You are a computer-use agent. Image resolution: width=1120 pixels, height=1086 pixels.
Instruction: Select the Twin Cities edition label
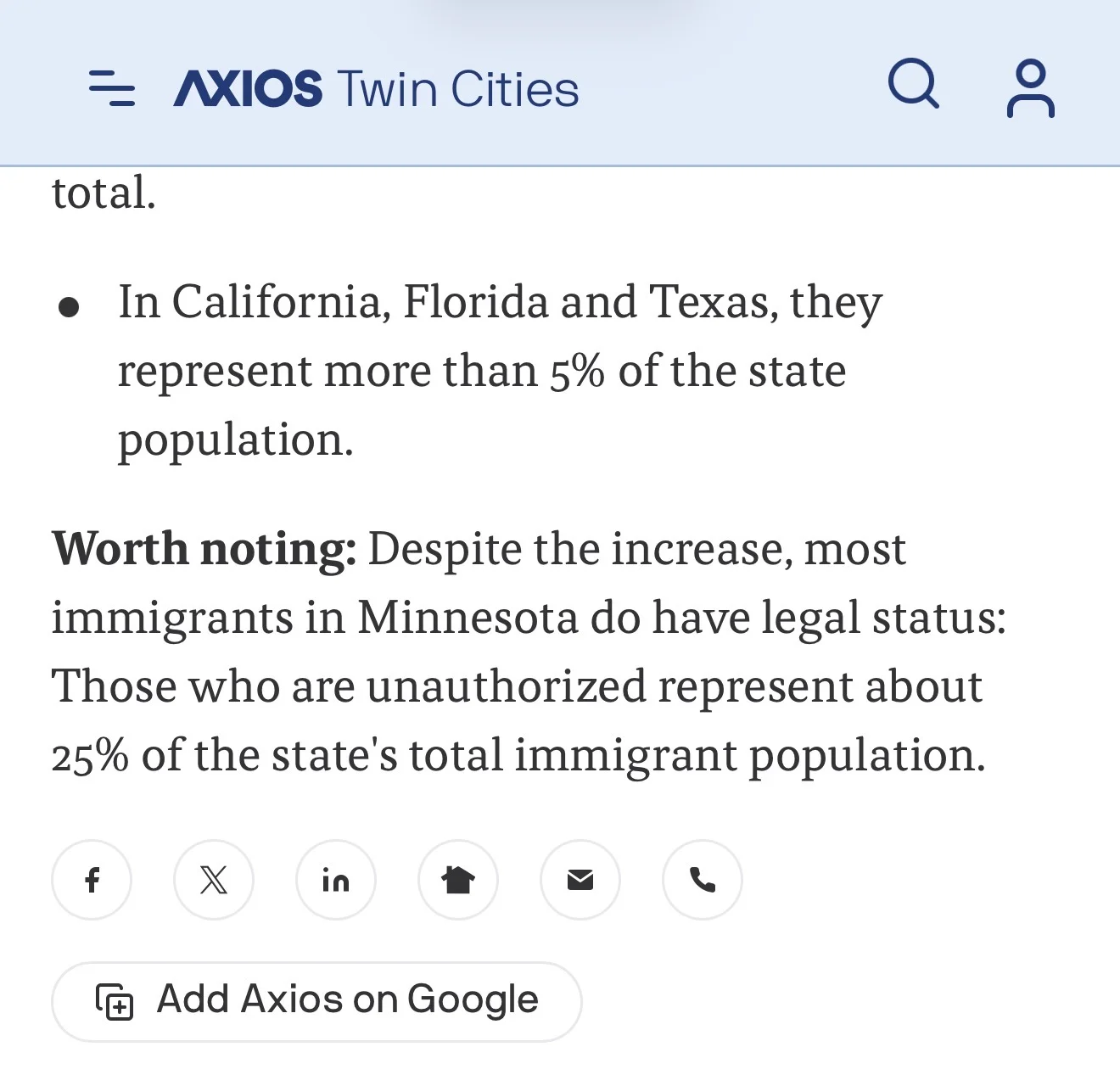pyautogui.click(x=457, y=89)
